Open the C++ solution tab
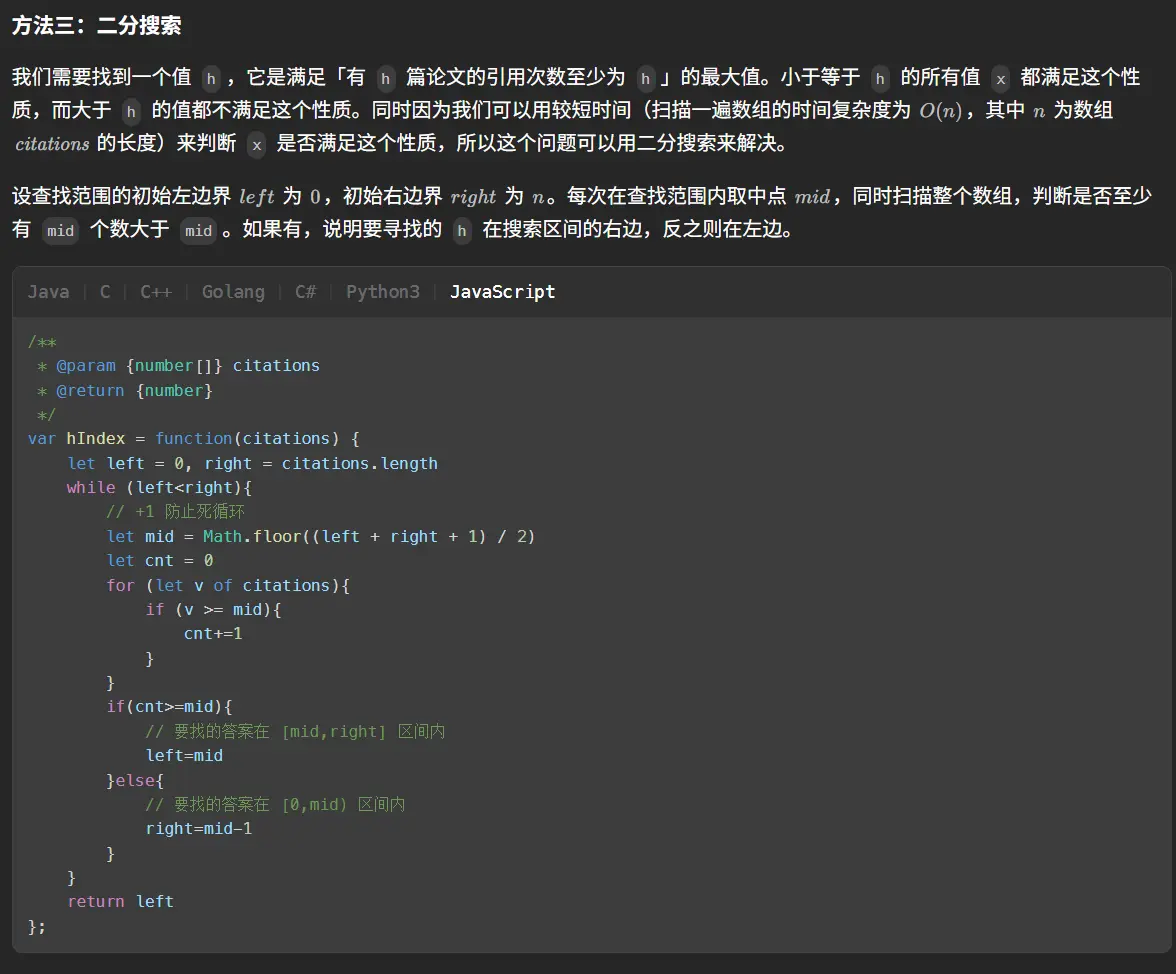1176x974 pixels. point(156,292)
